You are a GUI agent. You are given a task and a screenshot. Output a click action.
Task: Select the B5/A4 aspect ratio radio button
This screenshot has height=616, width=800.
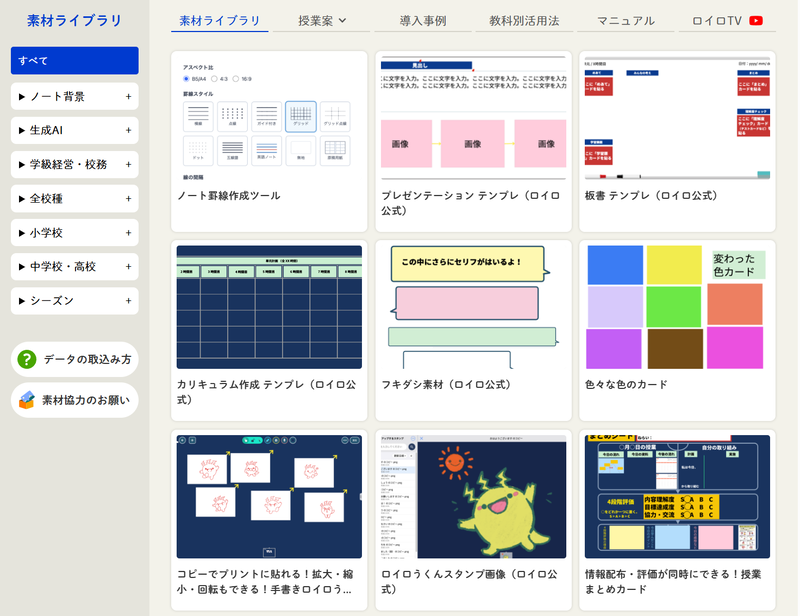[186, 78]
